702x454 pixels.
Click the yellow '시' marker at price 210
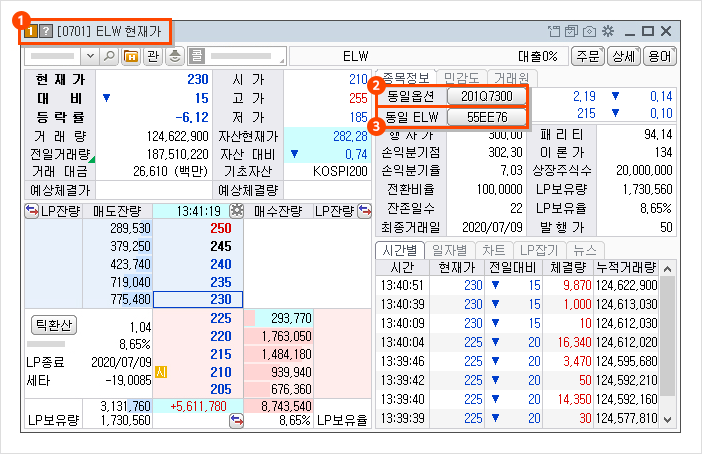tap(161, 372)
